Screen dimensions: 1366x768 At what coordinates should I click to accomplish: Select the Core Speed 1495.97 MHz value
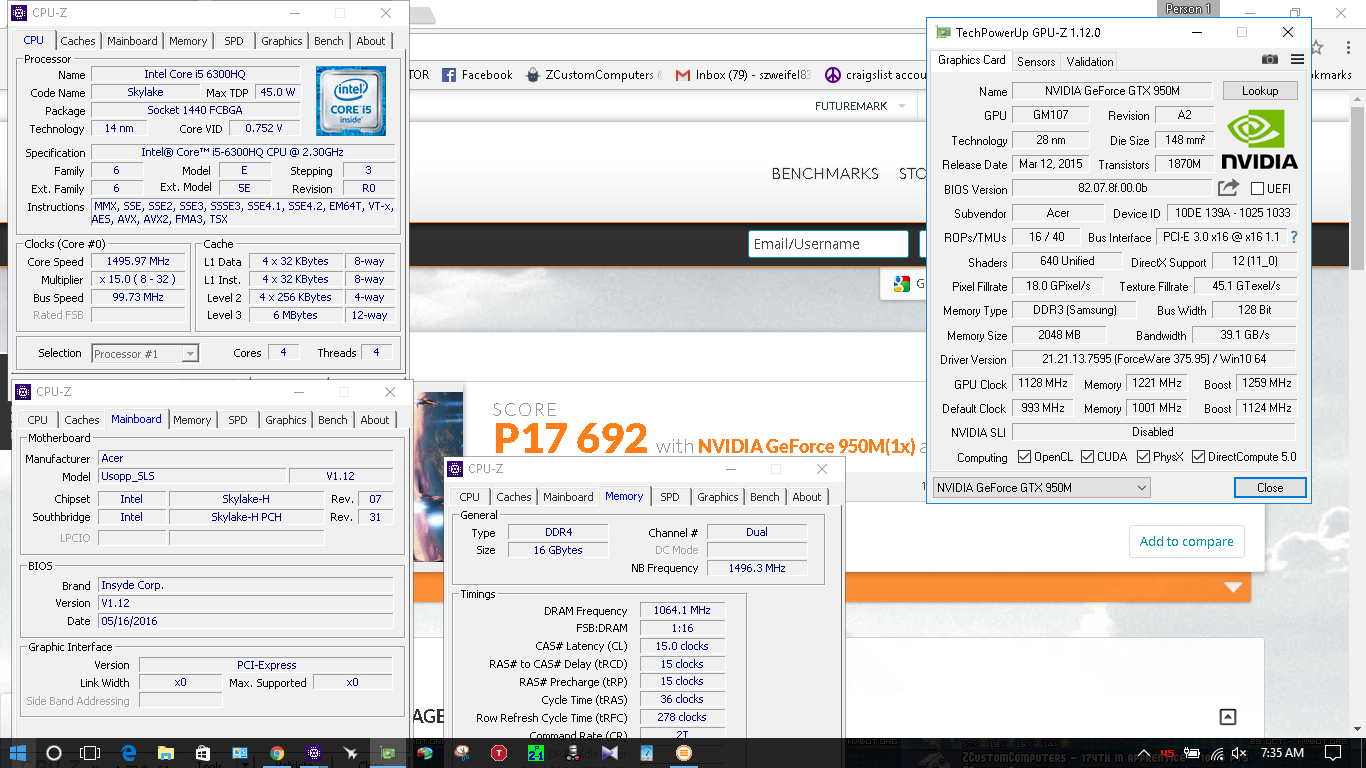(138, 261)
